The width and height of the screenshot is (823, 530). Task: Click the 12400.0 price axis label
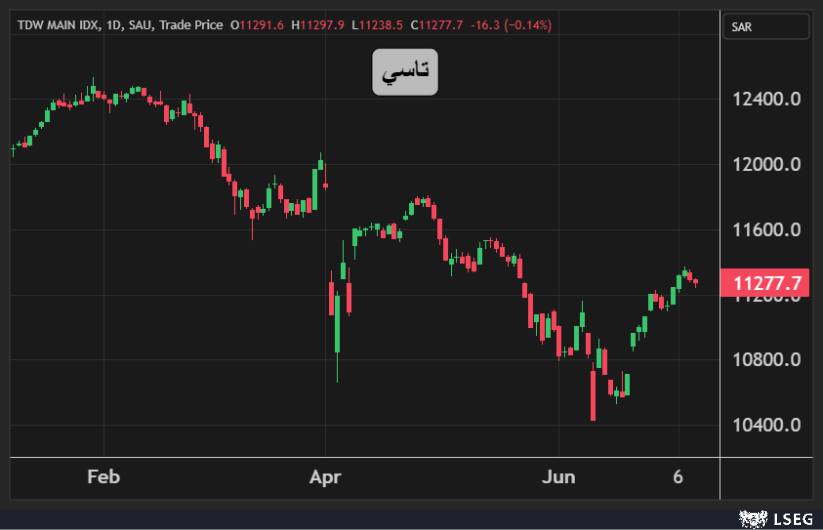[x=767, y=99]
